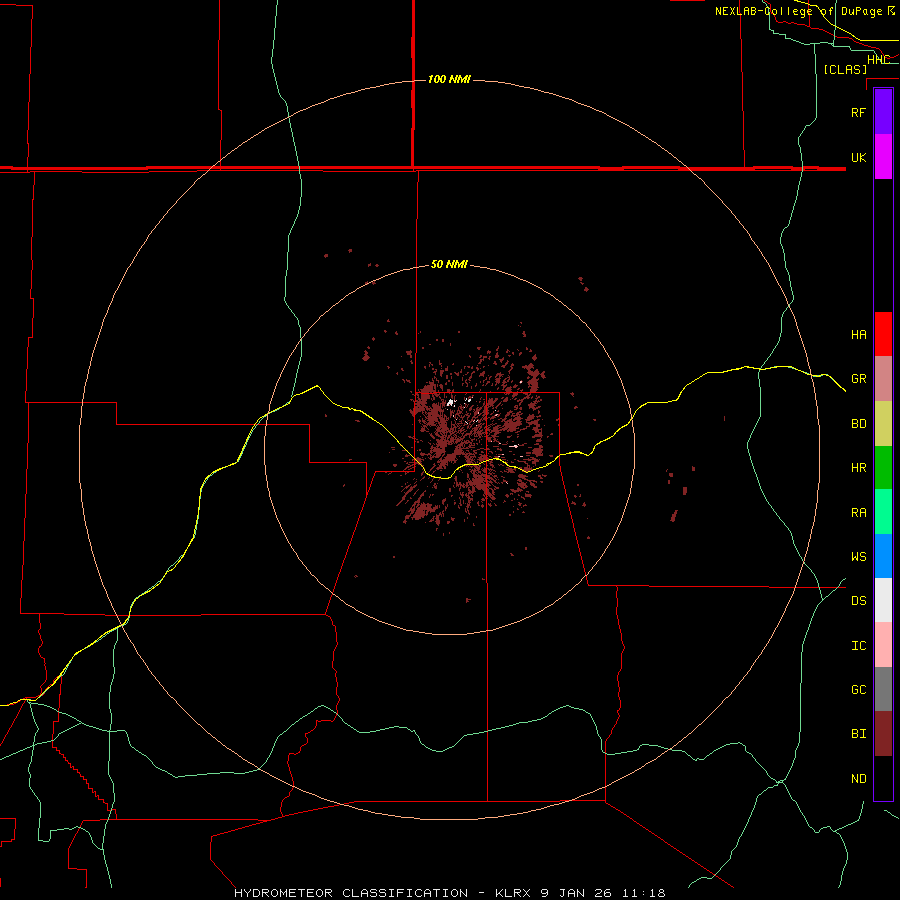Click the HA legend label
The height and width of the screenshot is (900, 900).
858,334
